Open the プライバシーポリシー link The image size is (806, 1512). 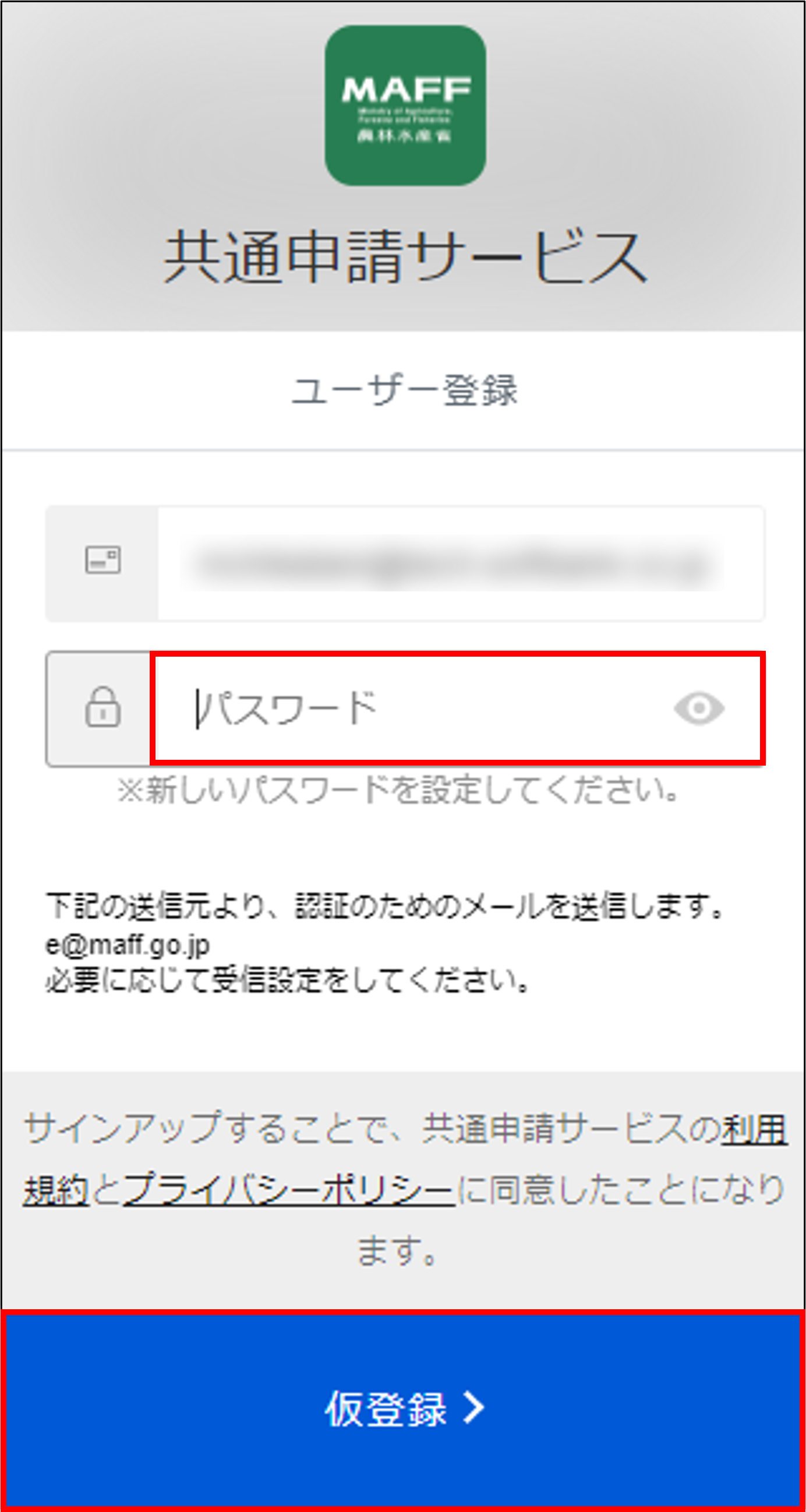point(289,1190)
